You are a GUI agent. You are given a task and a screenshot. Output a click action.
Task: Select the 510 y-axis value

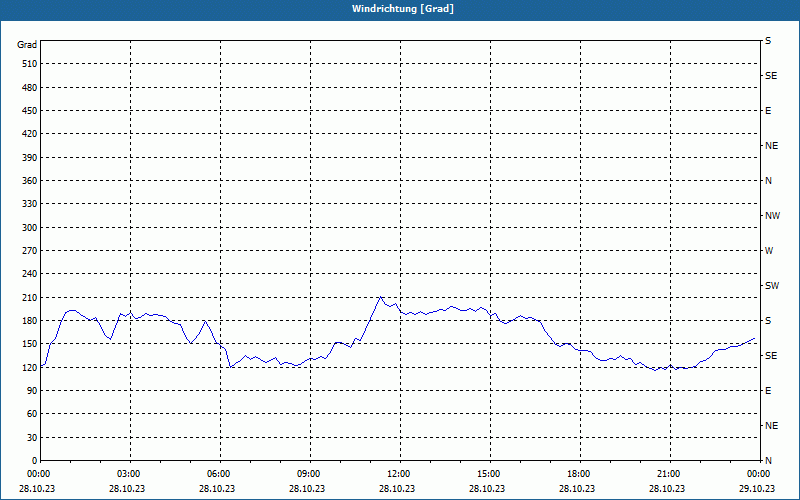[30, 64]
